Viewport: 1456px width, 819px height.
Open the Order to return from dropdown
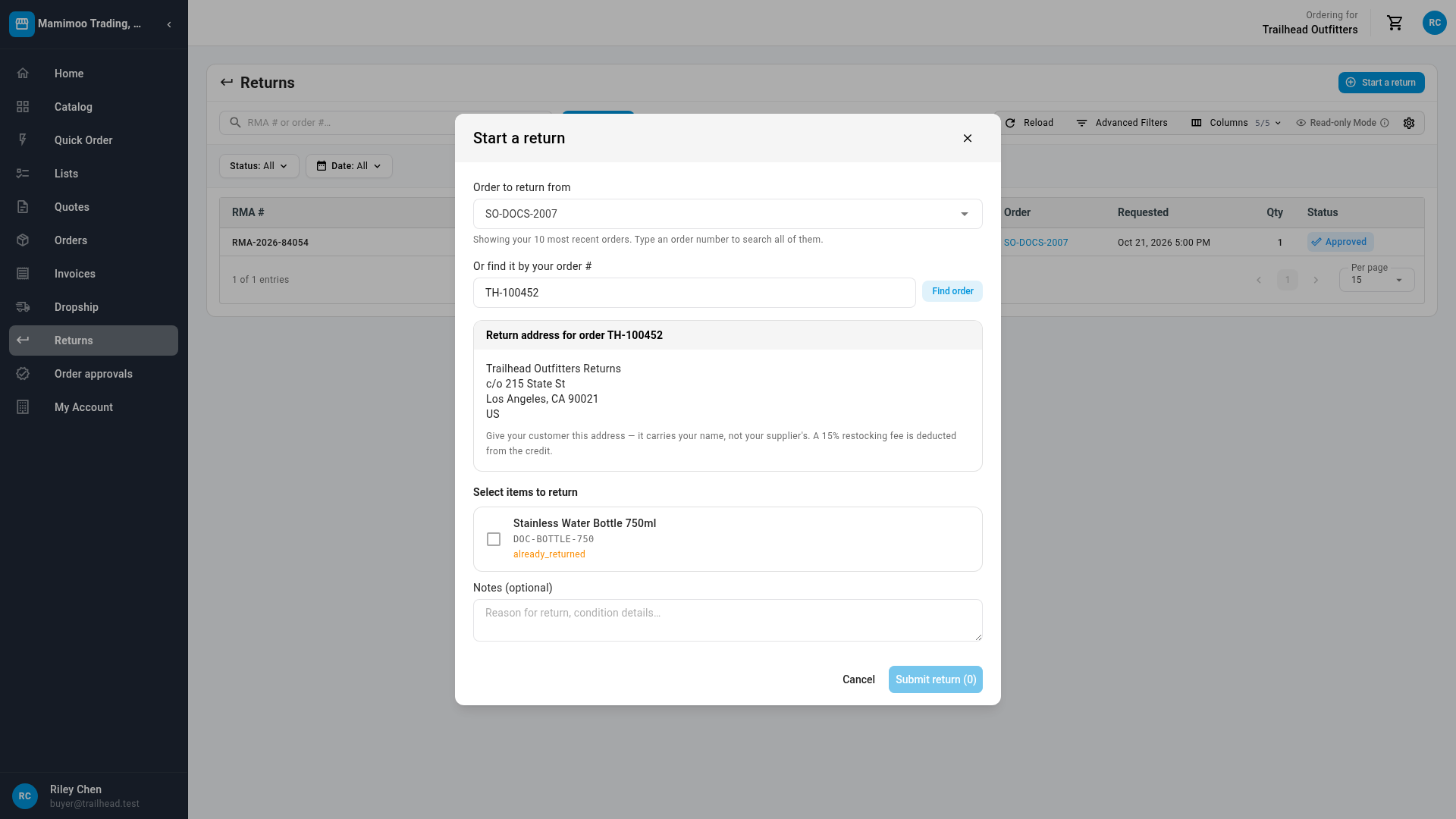[728, 214]
